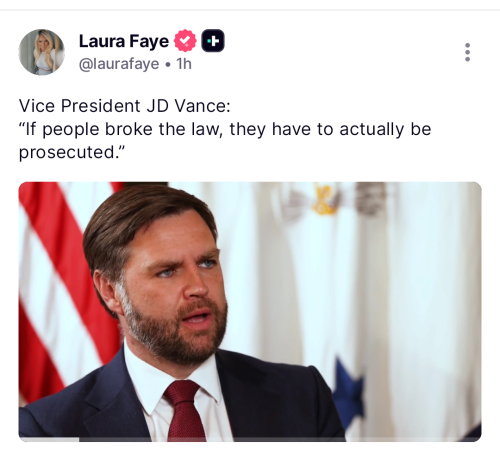This screenshot has width=500, height=461.
Task: Open post via 1h timestamp
Action: point(184,64)
